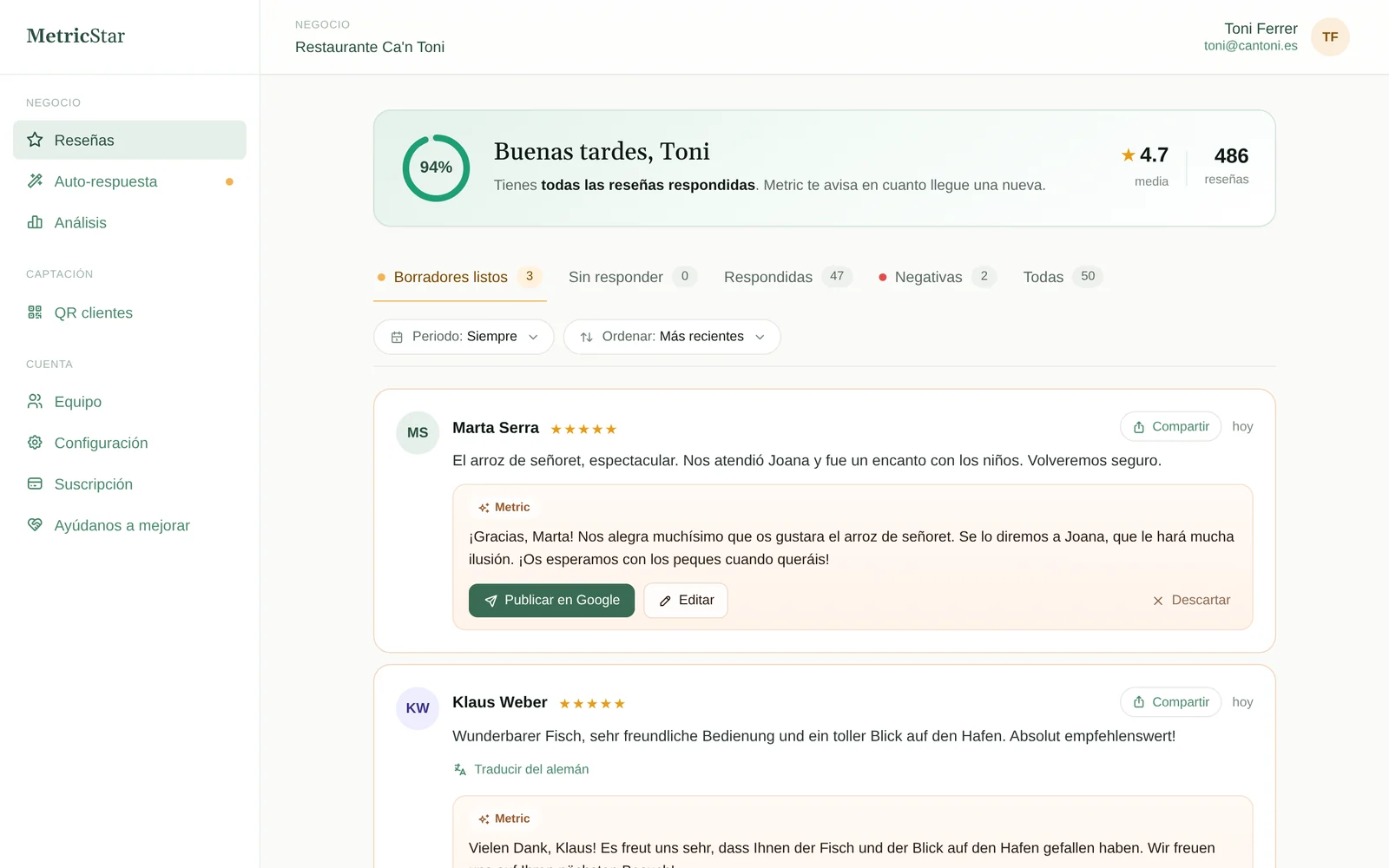The width and height of the screenshot is (1389, 868).
Task: Click the MetricStar logo
Action: pos(76,36)
